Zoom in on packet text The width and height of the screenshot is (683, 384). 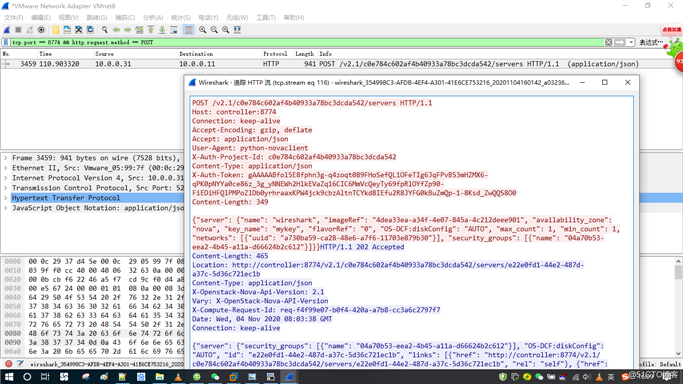pos(203,30)
